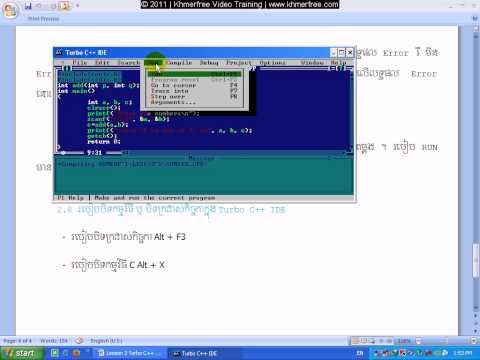Screen dimensions: 480x360
Task: Open the Office button in Word
Action: (x=10, y=10)
